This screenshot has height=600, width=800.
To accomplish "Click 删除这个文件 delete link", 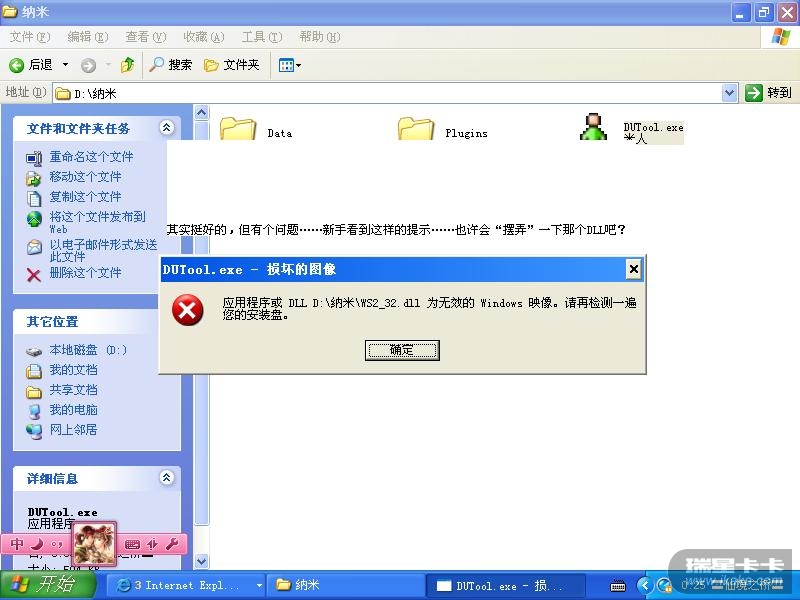I will click(85, 272).
